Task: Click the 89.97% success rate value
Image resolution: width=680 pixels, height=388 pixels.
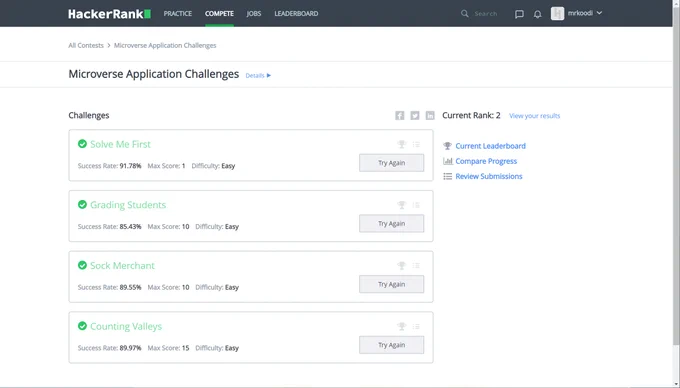Action: click(131, 348)
